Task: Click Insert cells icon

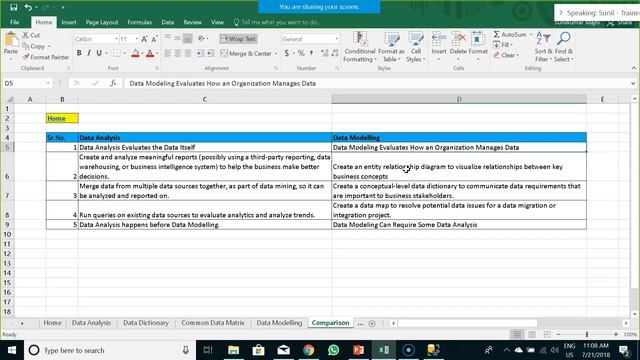Action: 439,39
